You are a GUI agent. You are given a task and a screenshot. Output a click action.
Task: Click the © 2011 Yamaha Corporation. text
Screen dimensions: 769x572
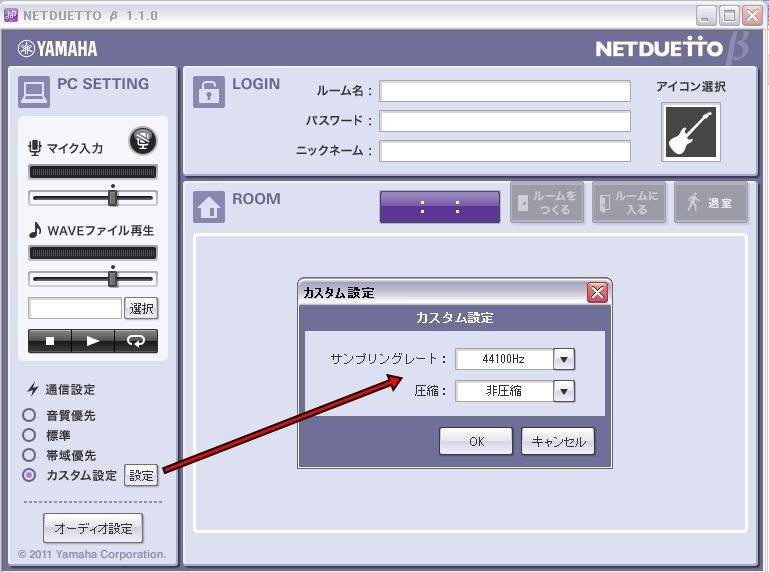coord(92,554)
